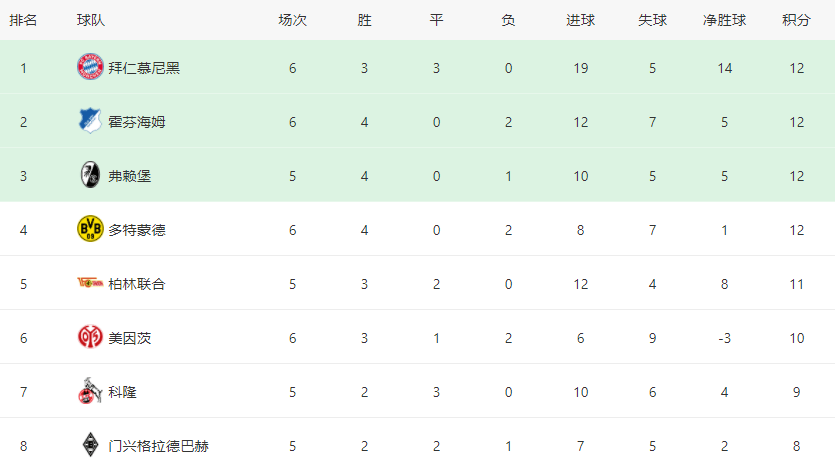Click the 失球 column header

tap(652, 20)
